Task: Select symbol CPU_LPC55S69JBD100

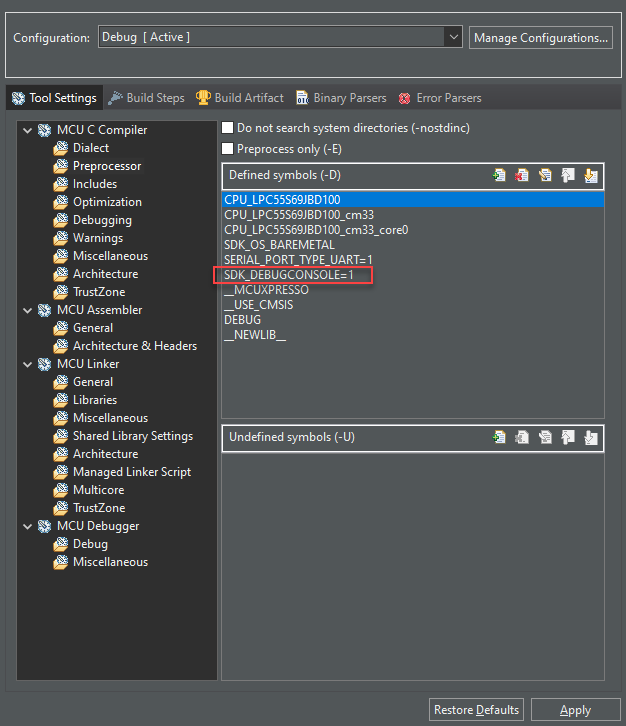Action: 413,200
